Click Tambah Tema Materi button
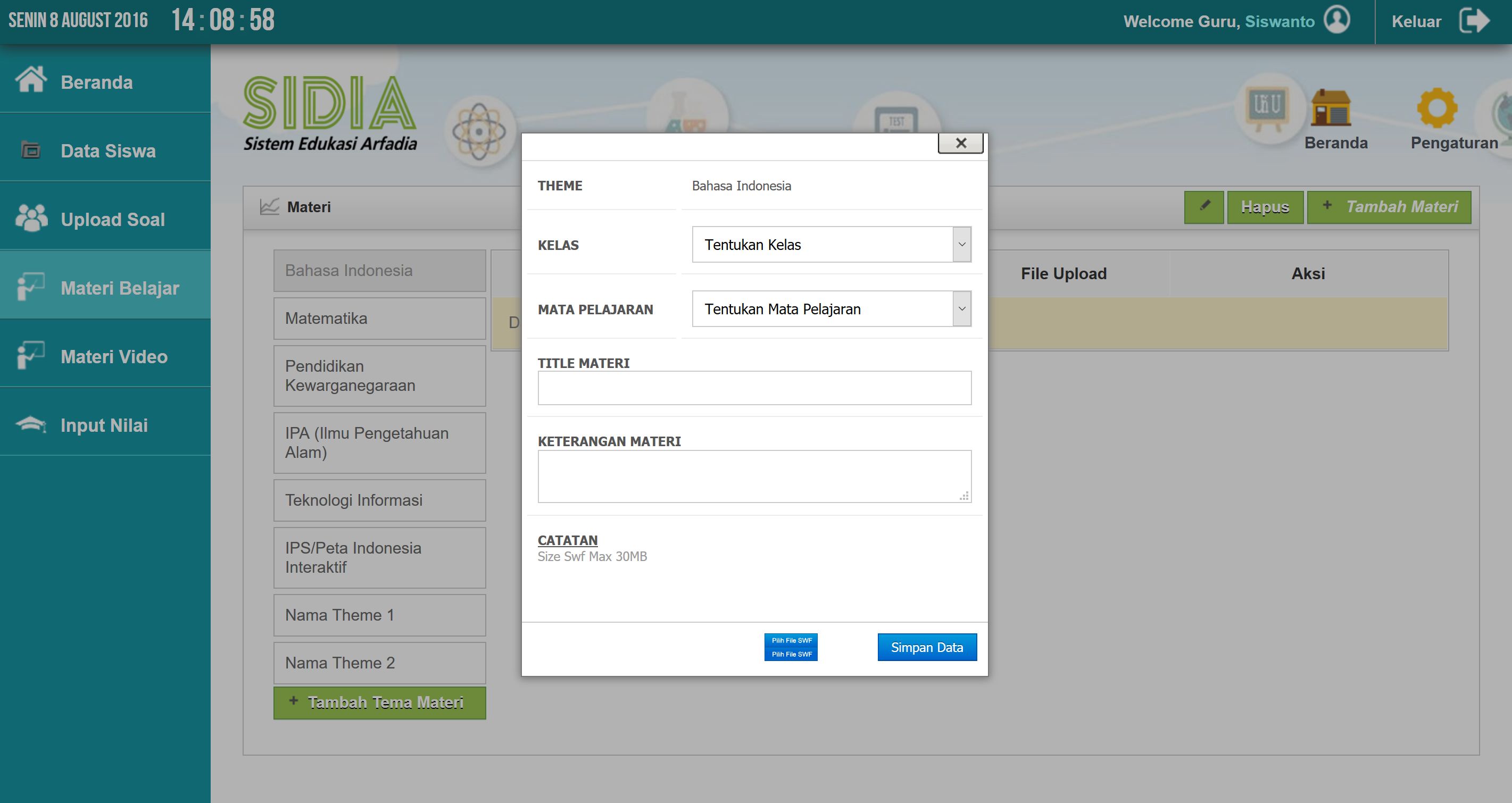Viewport: 1512px width, 803px height. point(379,702)
